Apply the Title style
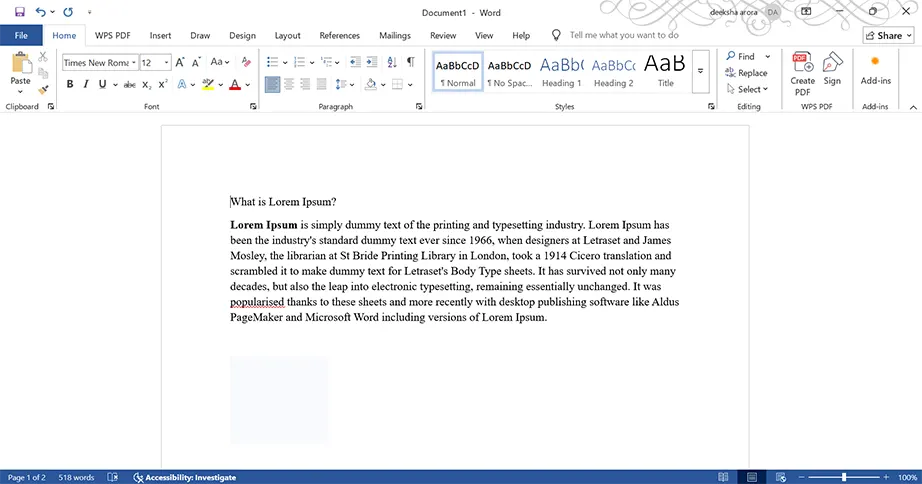Screen dimensions: 922x484 click(665, 71)
